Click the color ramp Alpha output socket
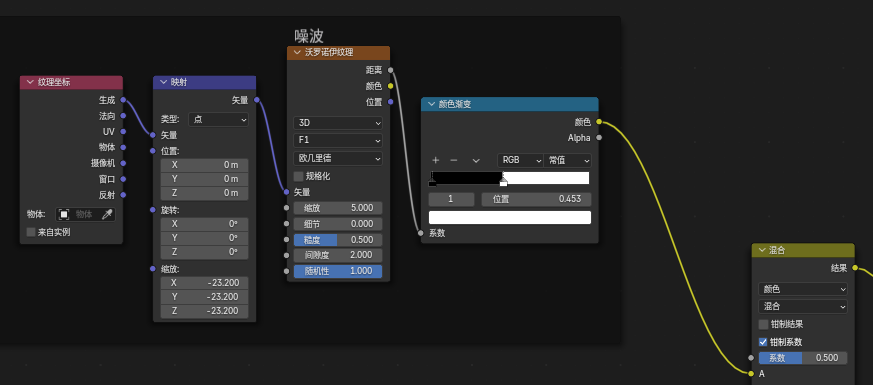873x385 pixels. [599, 137]
